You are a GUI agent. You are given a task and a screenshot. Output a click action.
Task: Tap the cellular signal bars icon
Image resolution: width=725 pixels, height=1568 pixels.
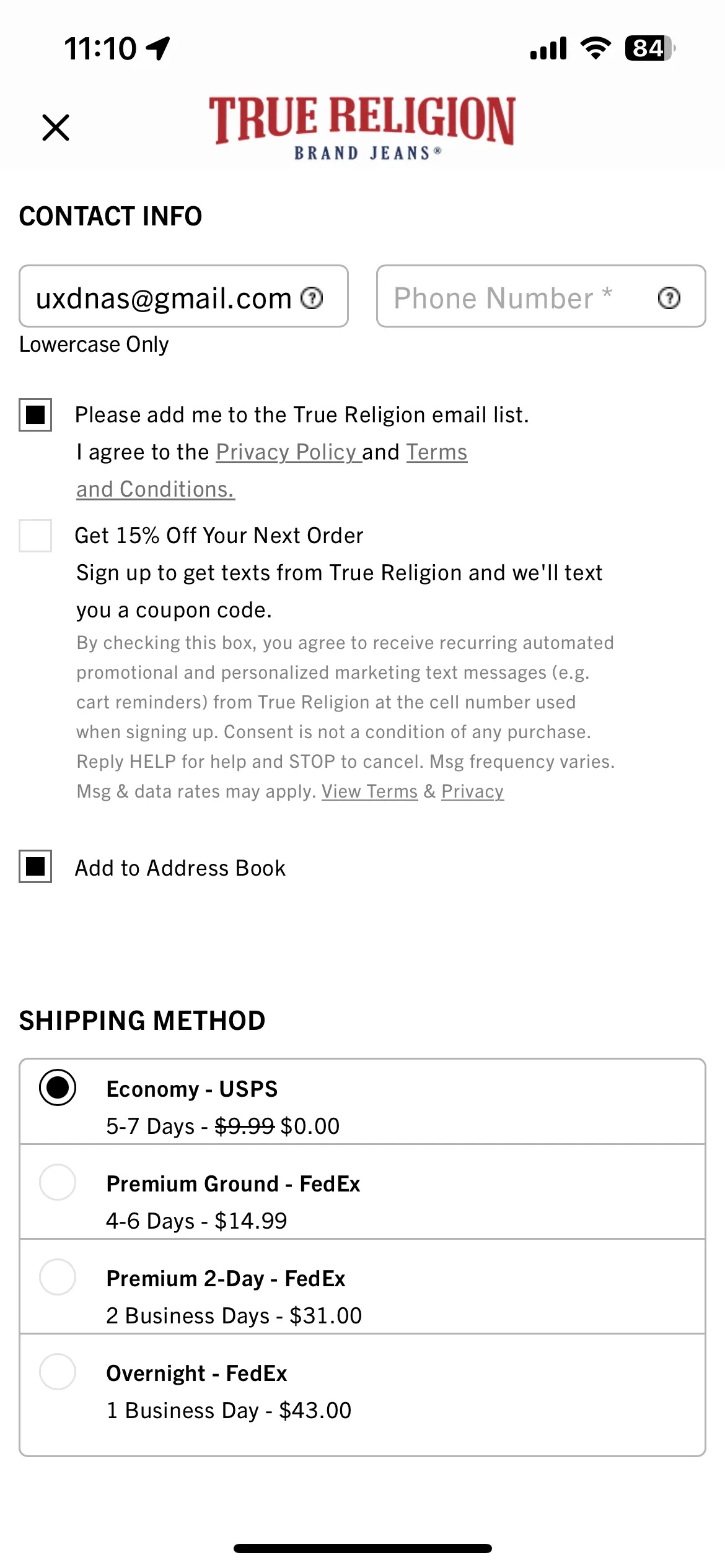[548, 48]
